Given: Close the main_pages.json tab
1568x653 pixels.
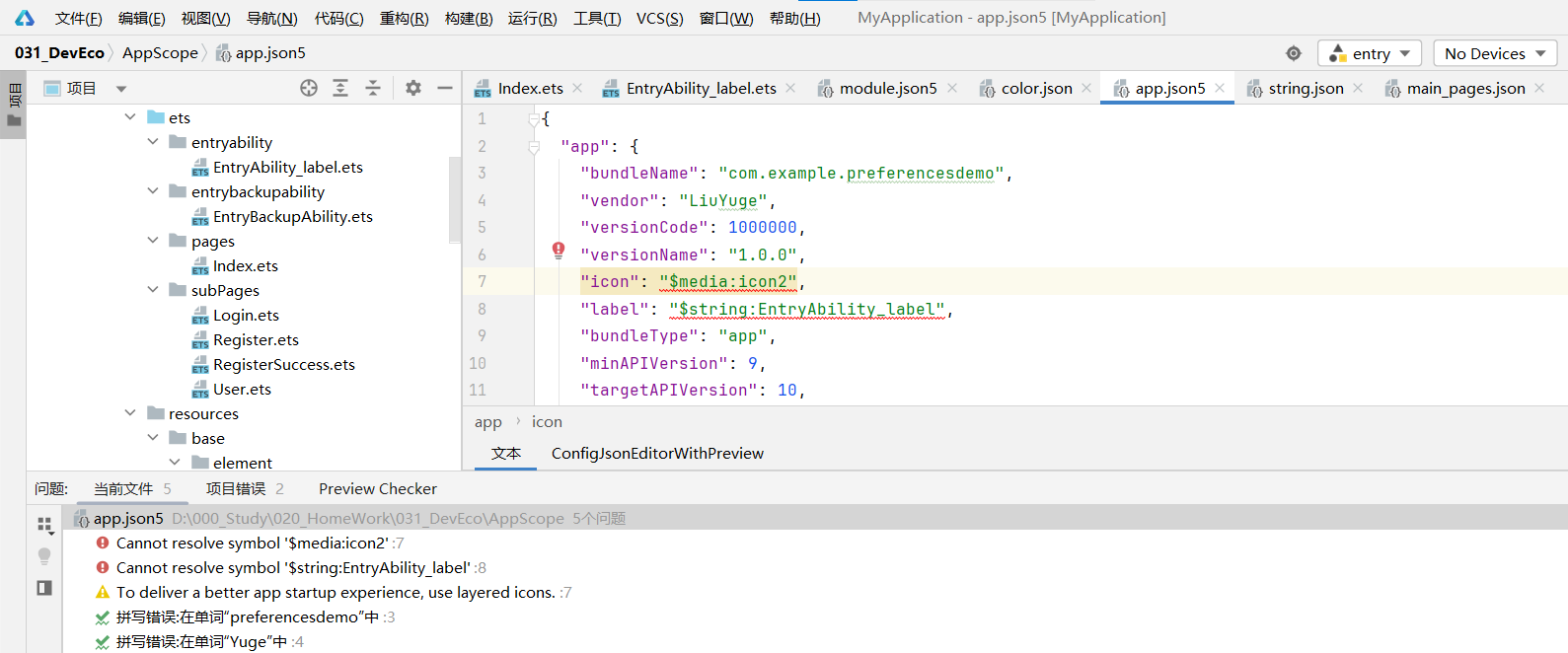Looking at the screenshot, I should click(x=1539, y=88).
